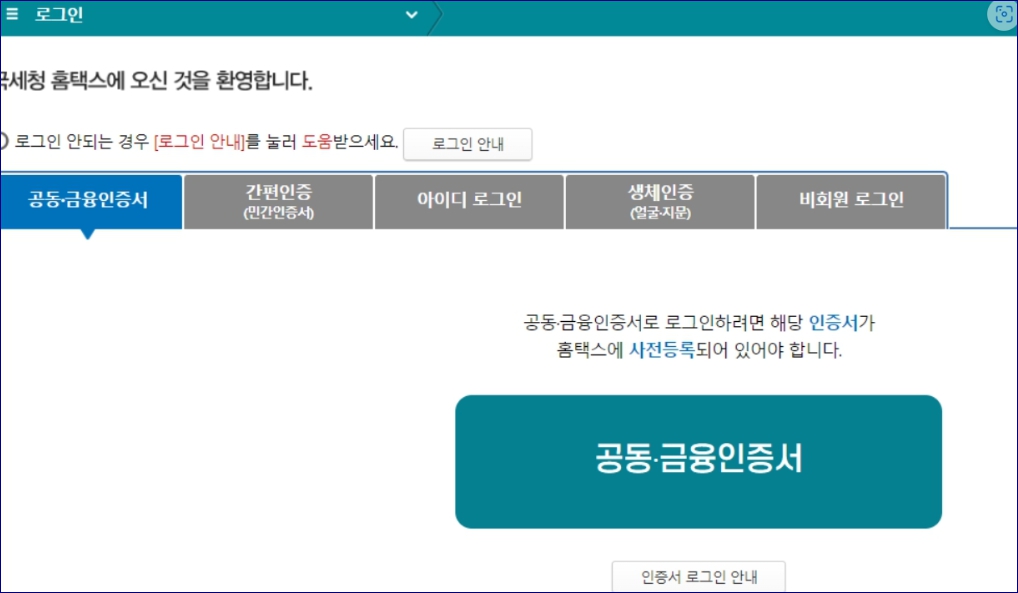Click the 로그인 page title in the header

(60, 14)
